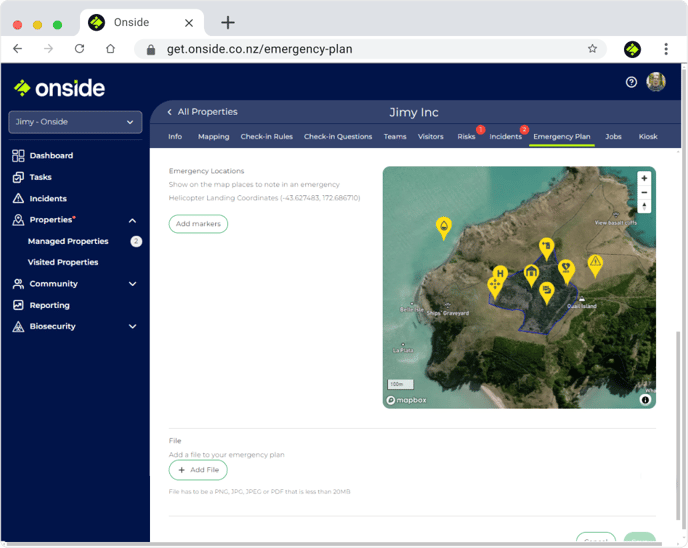Open the map attribution info icon

(645, 399)
